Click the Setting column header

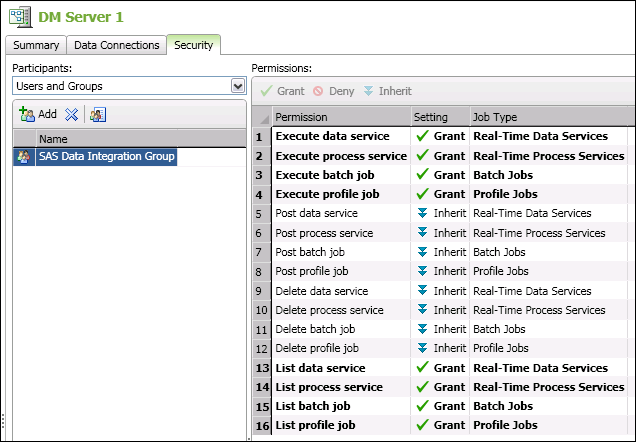(x=431, y=117)
